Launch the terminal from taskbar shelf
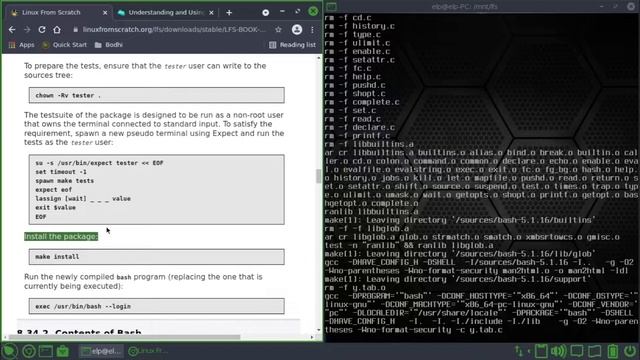The height and width of the screenshot is (360, 640). (46, 351)
